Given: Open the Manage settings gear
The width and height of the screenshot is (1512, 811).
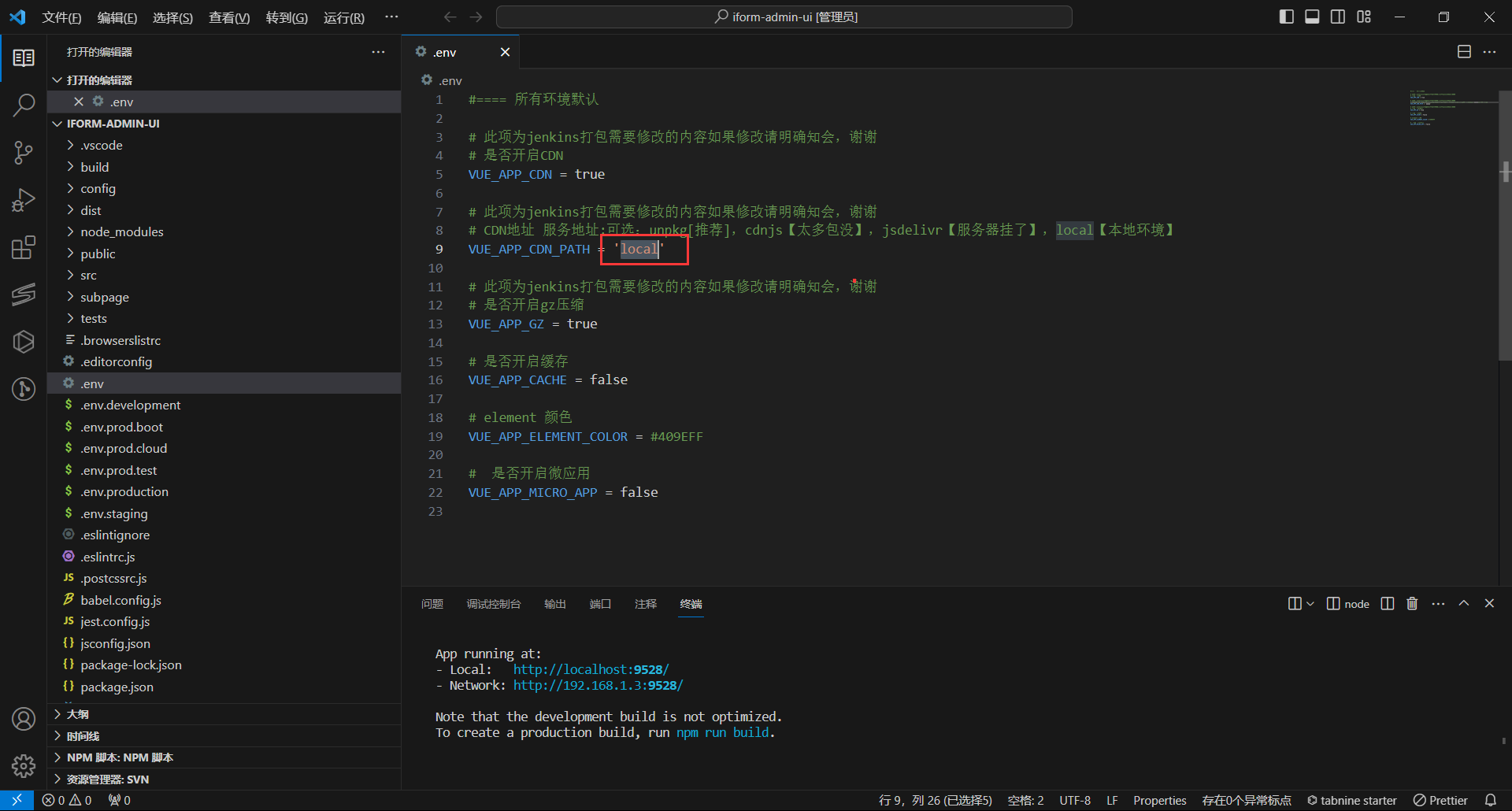Looking at the screenshot, I should [24, 765].
